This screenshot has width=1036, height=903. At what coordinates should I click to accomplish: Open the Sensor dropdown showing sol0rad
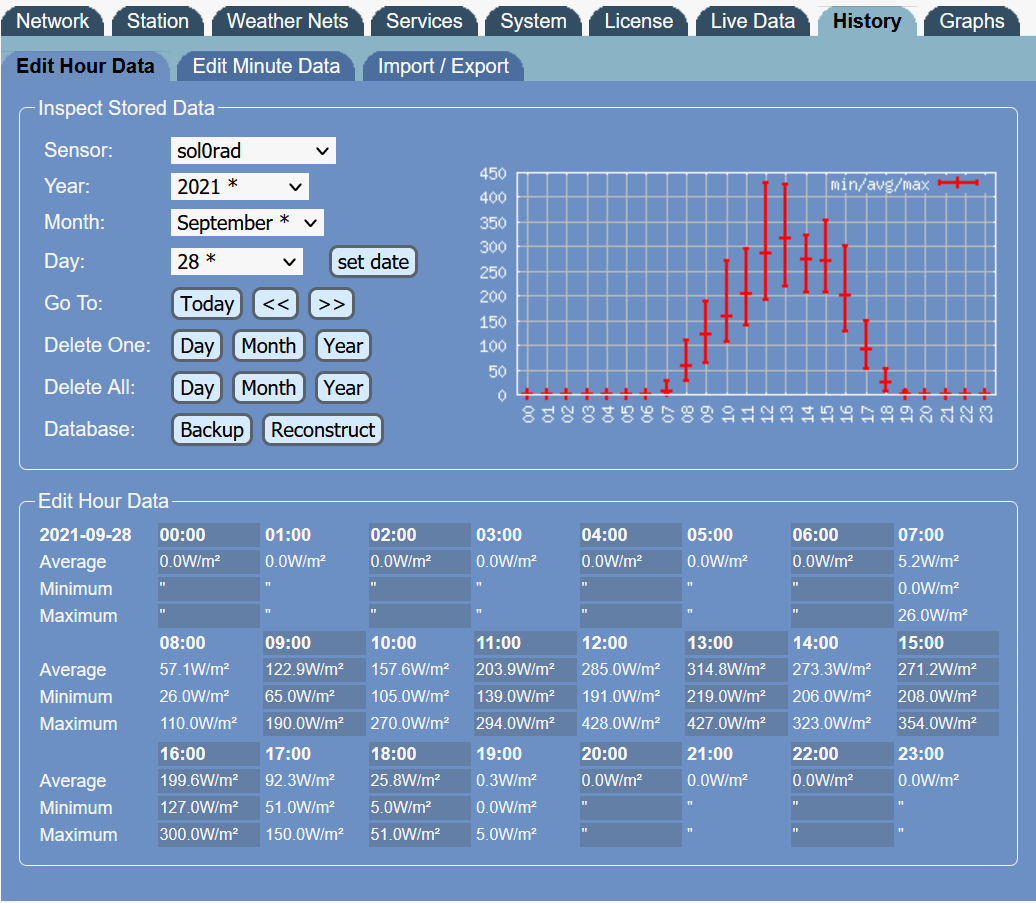point(253,151)
